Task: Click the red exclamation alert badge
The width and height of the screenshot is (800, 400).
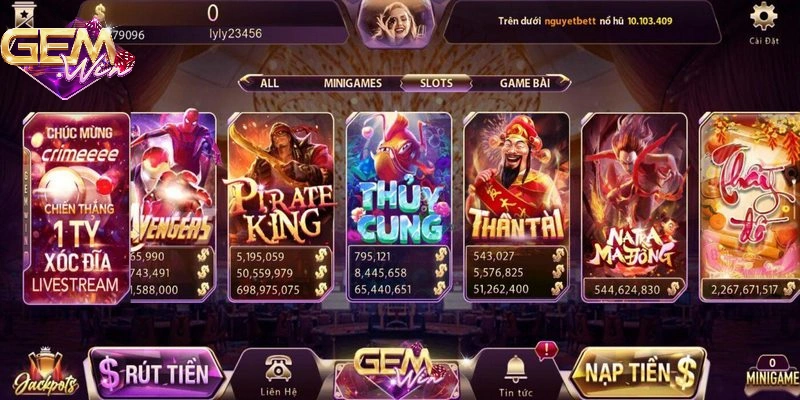Action: pos(547,351)
